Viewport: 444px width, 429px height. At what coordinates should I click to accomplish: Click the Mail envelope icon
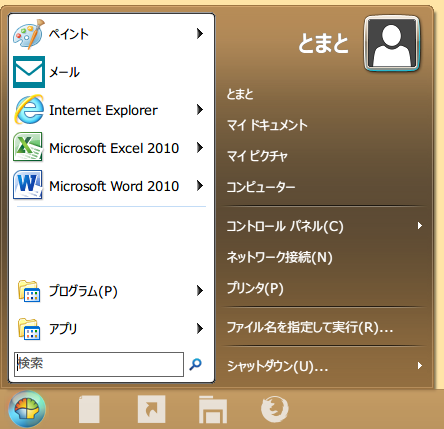pyautogui.click(x=29, y=72)
